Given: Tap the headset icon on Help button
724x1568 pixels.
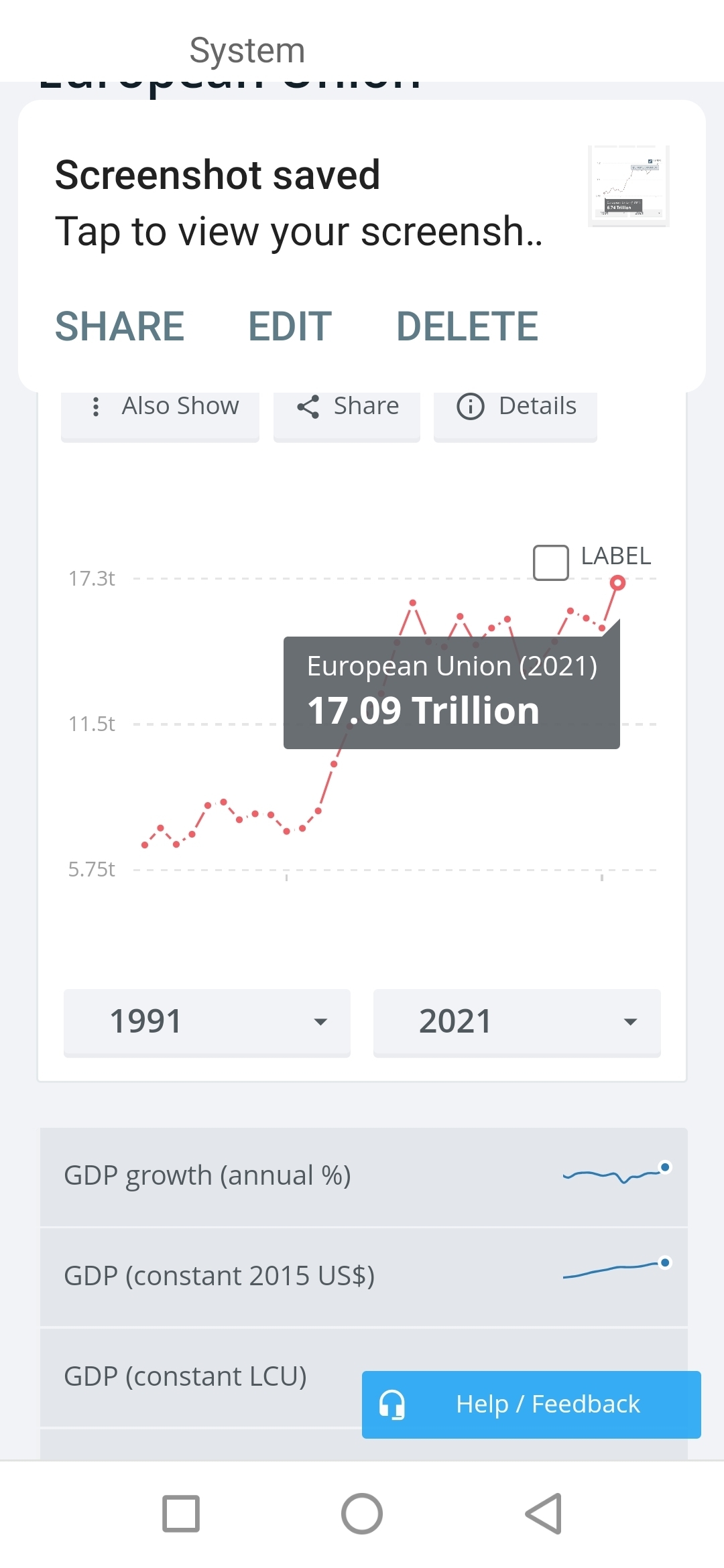Looking at the screenshot, I should [392, 1404].
